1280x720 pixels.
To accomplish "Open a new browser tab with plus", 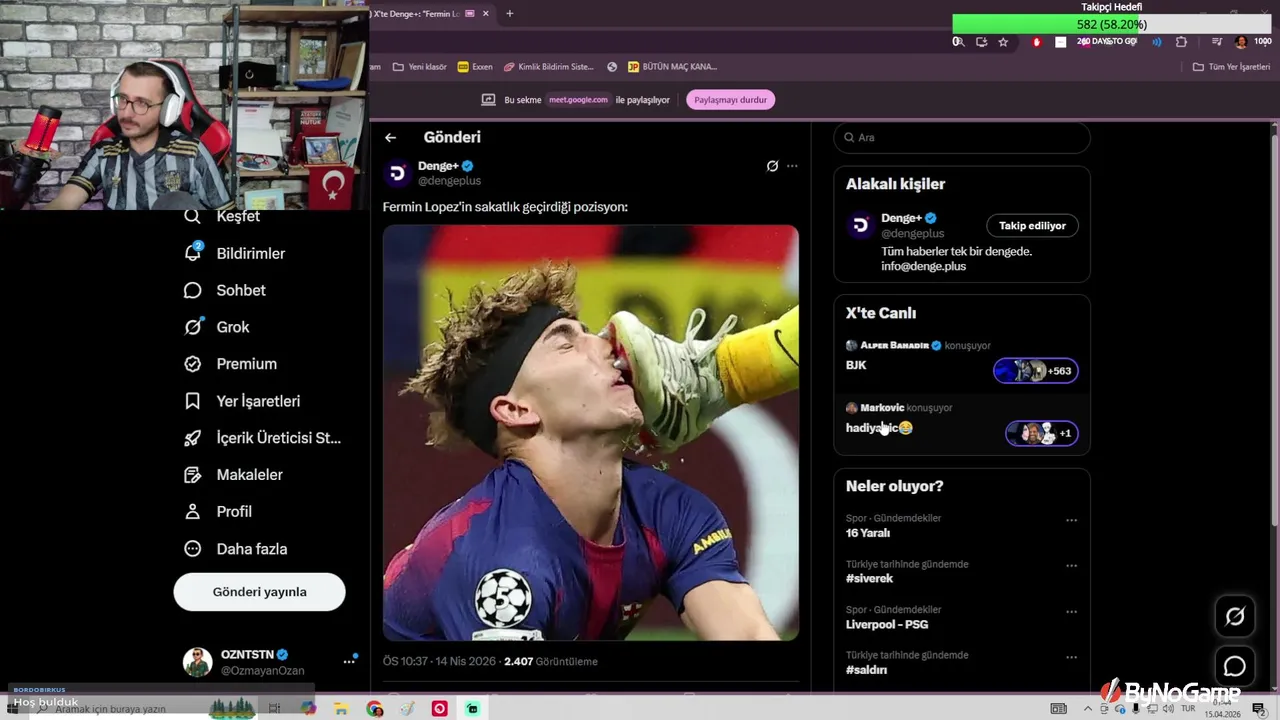I will [x=510, y=14].
